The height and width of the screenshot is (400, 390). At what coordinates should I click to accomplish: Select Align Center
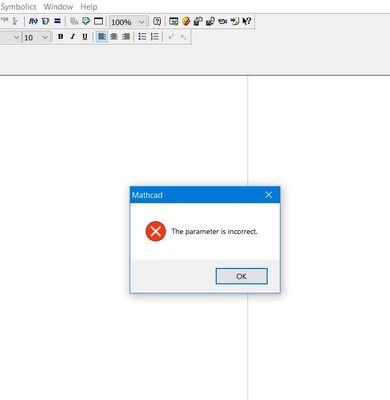114,37
